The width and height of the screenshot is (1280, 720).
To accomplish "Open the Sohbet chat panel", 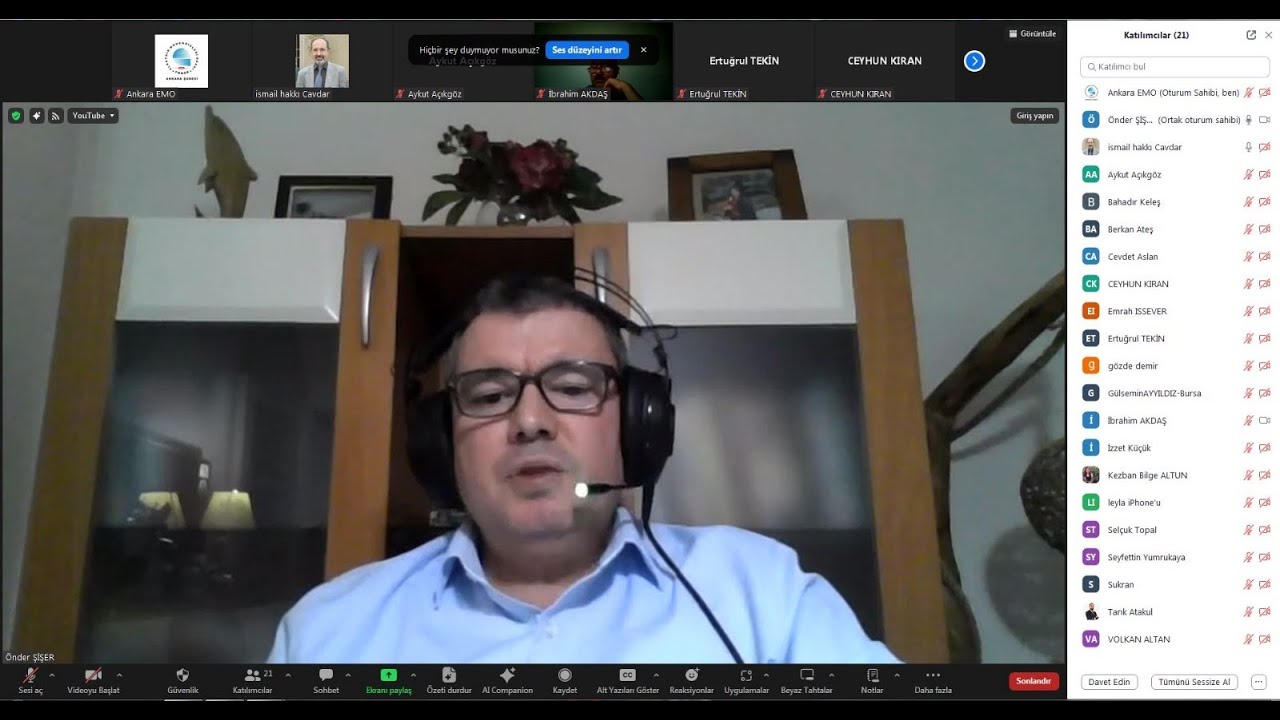I will coord(326,681).
